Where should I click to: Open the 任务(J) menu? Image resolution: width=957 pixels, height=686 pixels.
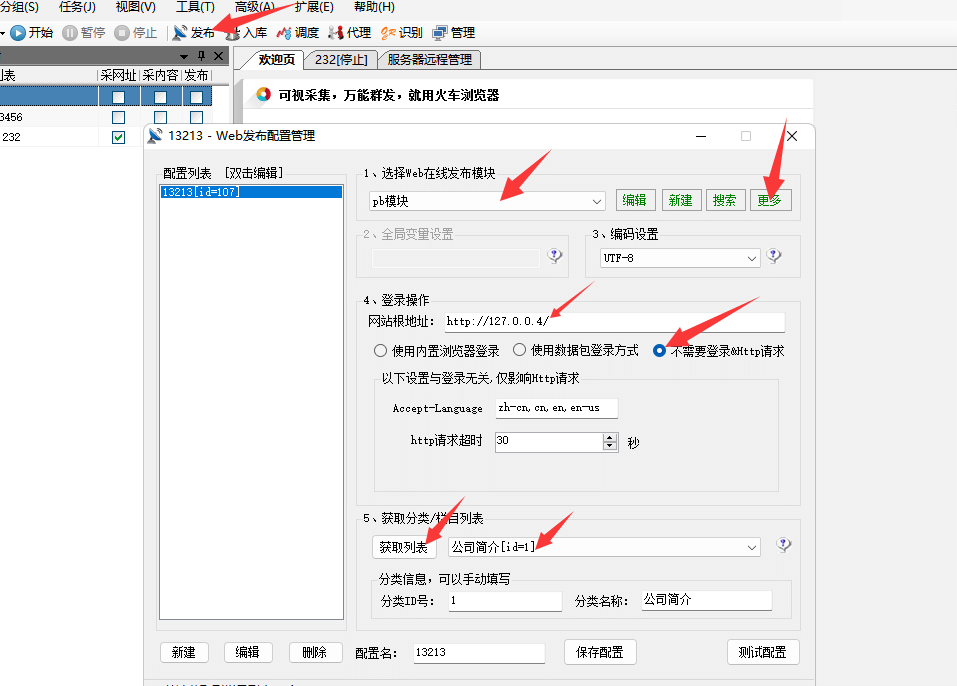click(x=77, y=7)
